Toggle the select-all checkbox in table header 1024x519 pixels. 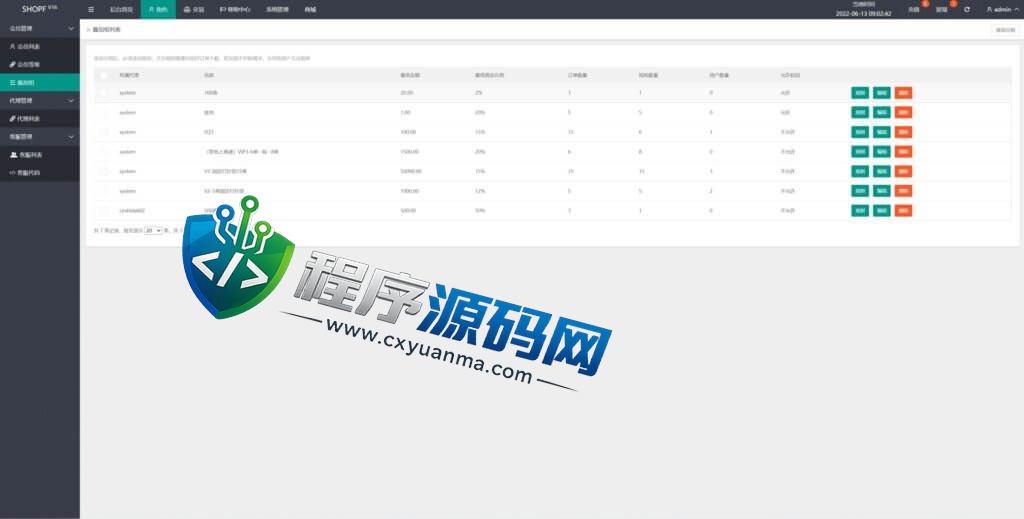coord(103,75)
